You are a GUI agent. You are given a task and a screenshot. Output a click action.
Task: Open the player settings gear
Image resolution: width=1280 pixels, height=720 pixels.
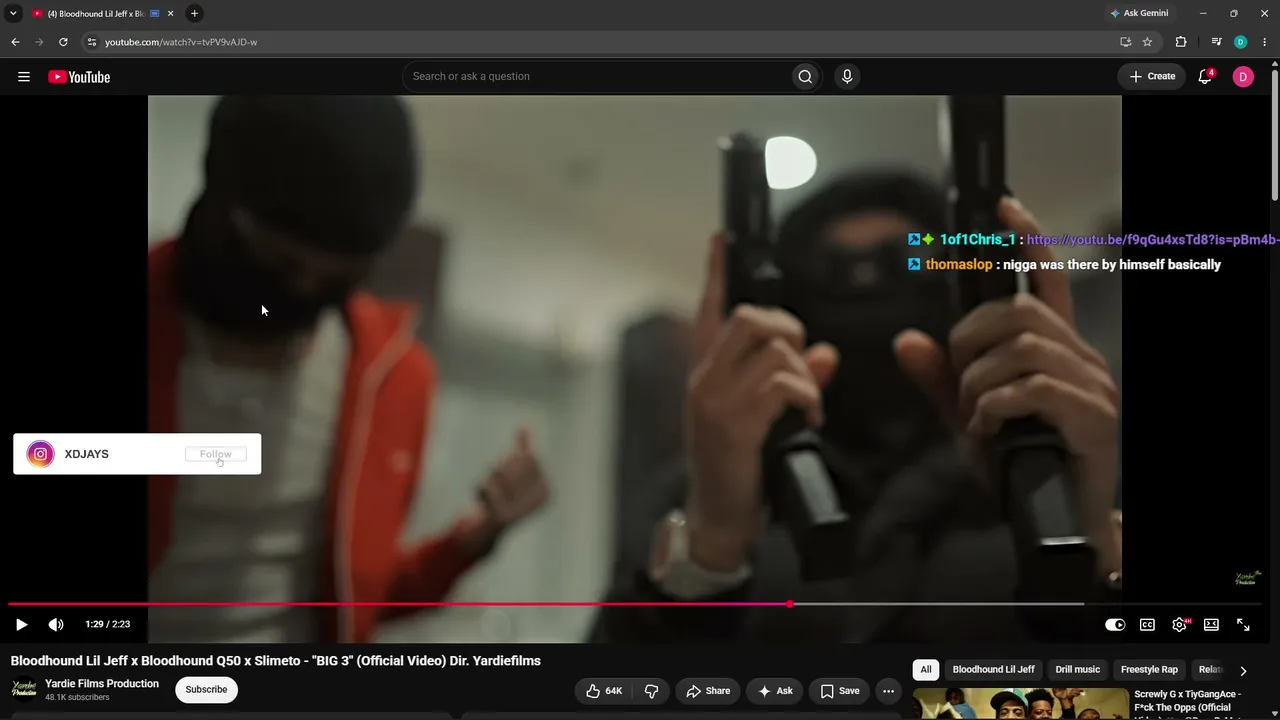click(1180, 625)
